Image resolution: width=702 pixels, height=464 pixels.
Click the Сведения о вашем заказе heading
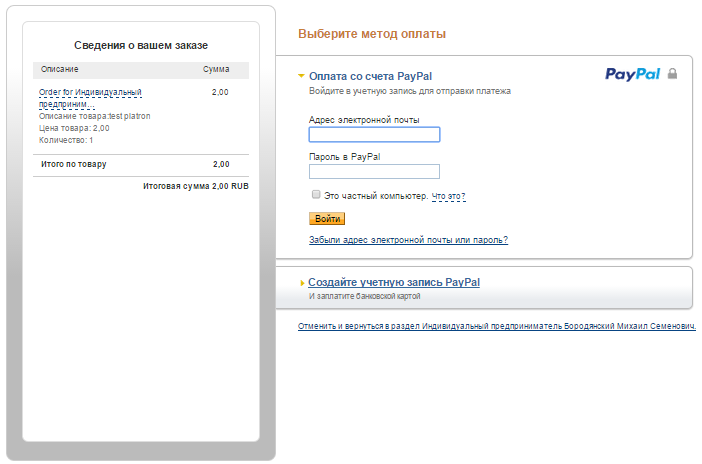(x=141, y=45)
